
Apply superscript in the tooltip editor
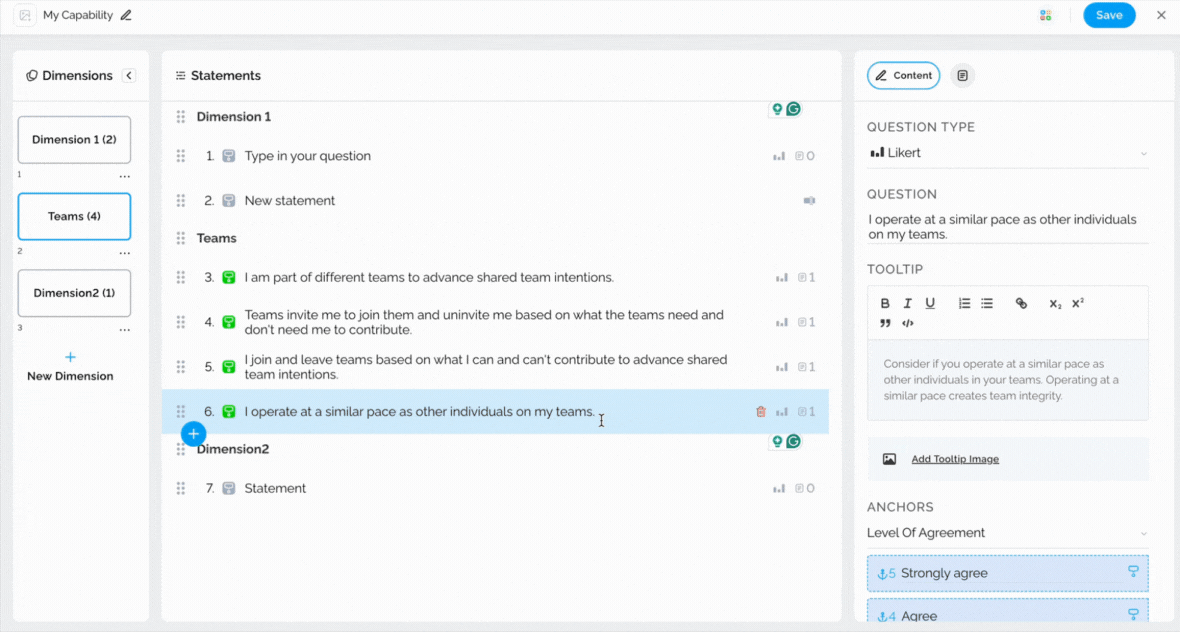click(1078, 304)
